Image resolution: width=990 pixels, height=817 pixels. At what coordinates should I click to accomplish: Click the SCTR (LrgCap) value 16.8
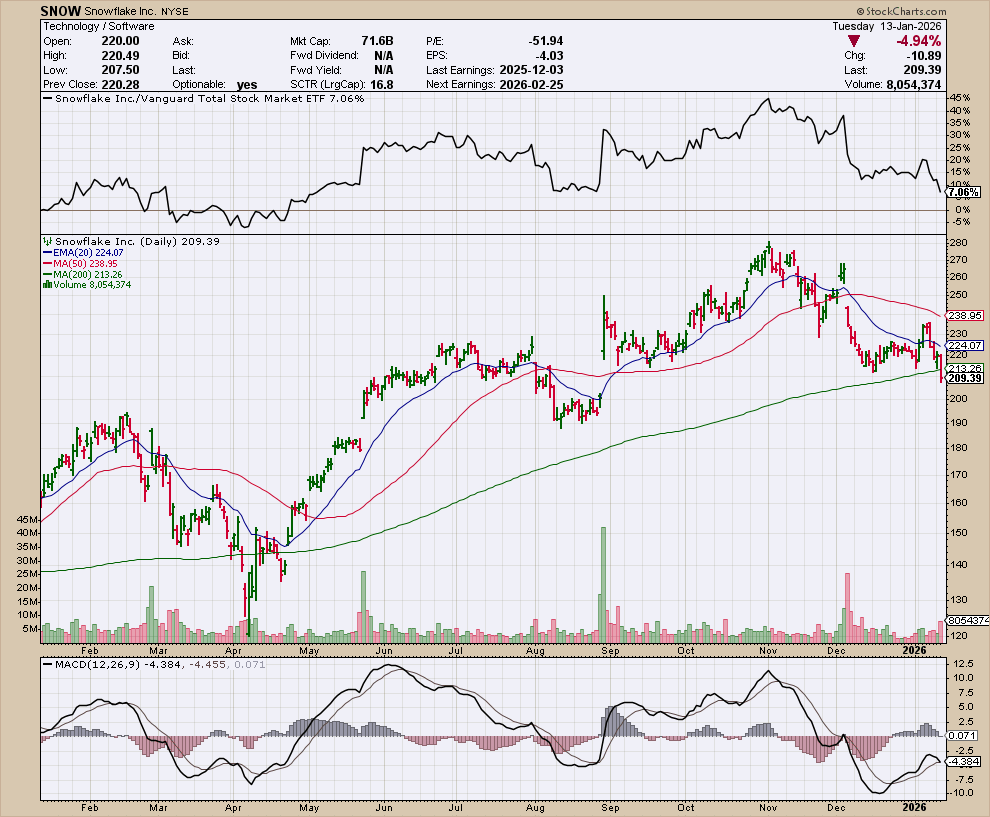[x=382, y=85]
